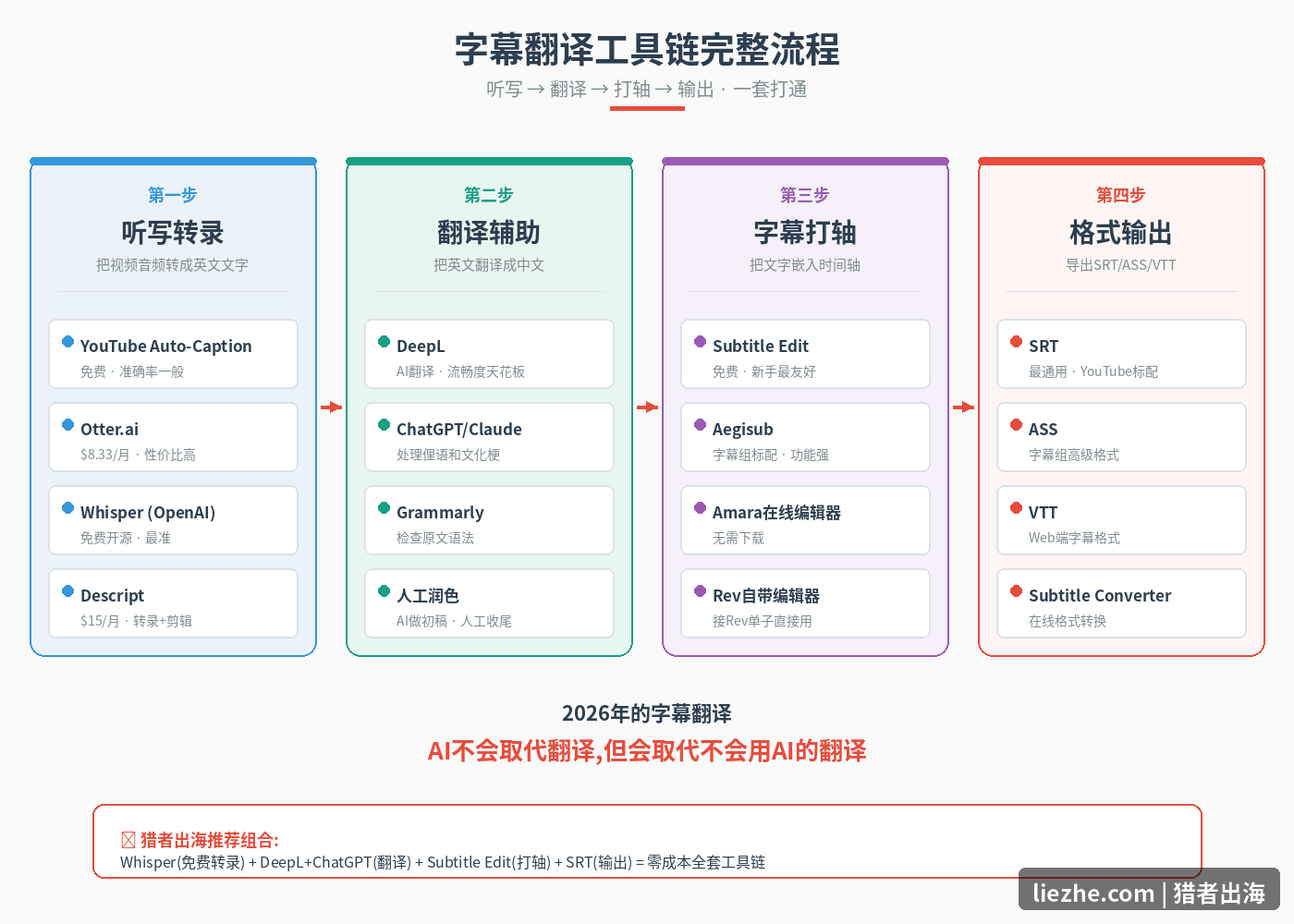Select the 第二步 step label

pyautogui.click(x=489, y=195)
